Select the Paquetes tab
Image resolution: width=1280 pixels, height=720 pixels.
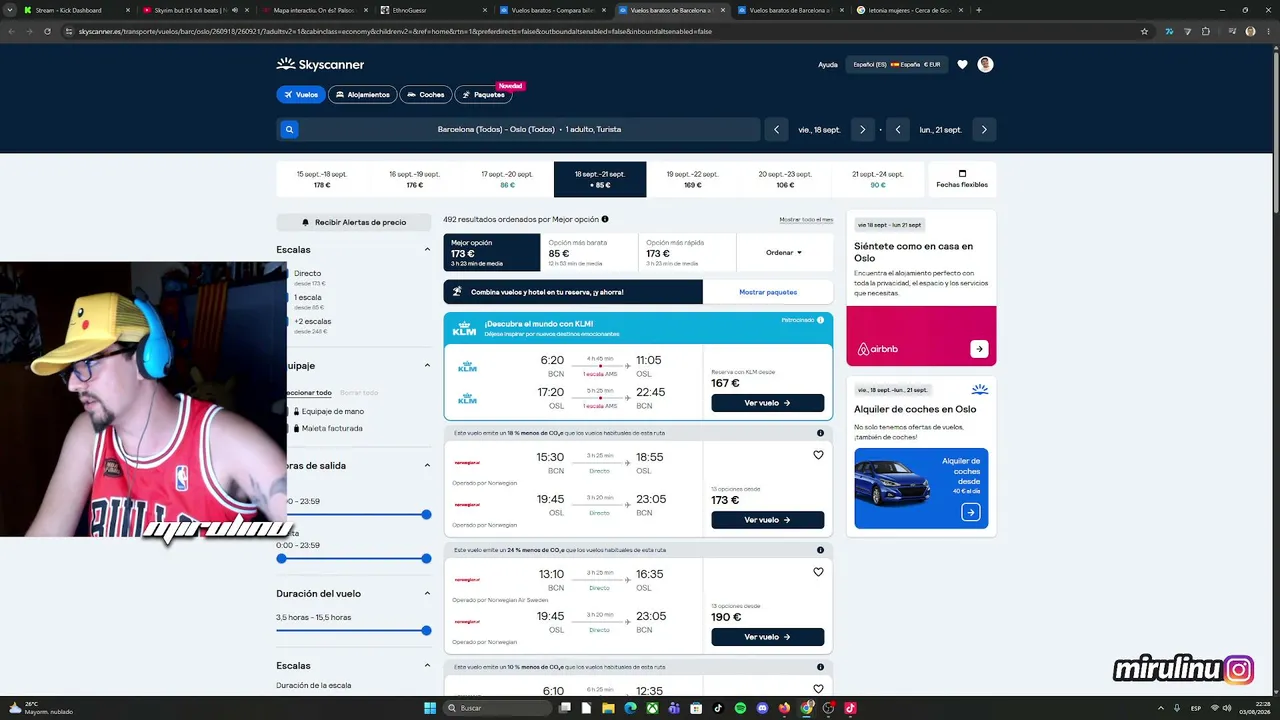tap(483, 95)
